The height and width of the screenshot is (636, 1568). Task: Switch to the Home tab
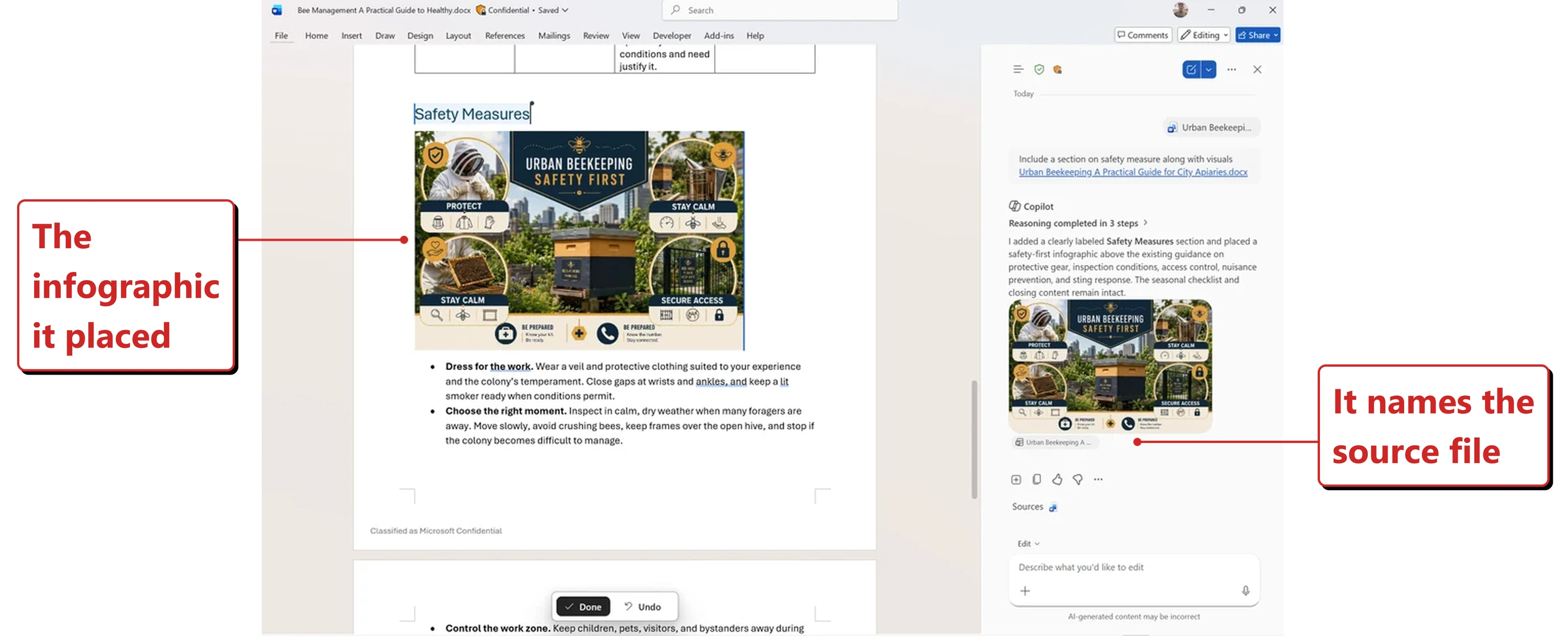click(316, 35)
